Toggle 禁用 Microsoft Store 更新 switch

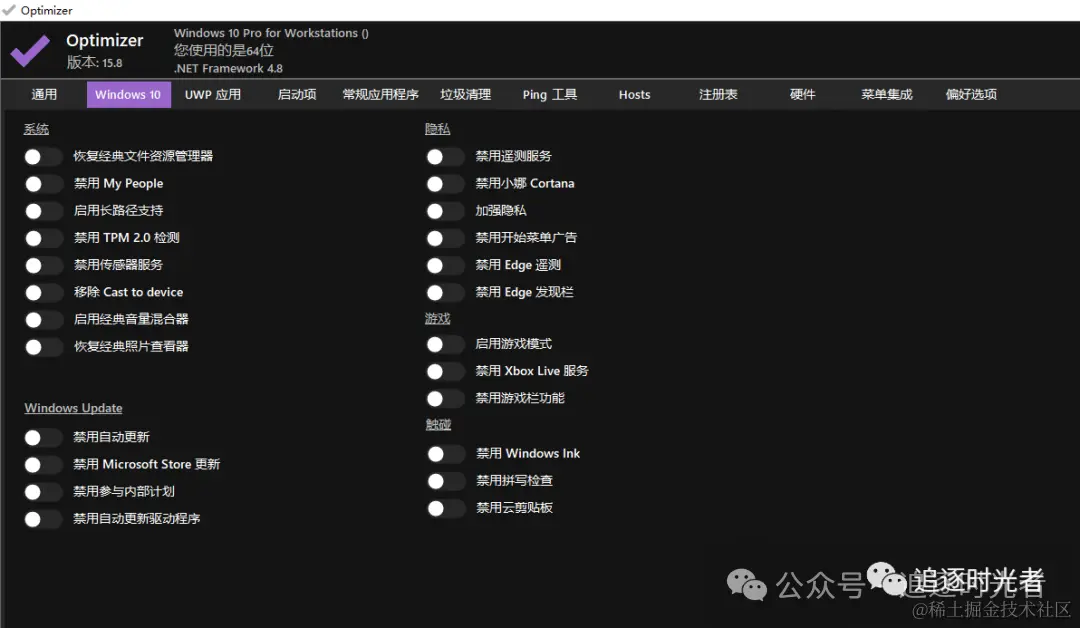pos(43,465)
